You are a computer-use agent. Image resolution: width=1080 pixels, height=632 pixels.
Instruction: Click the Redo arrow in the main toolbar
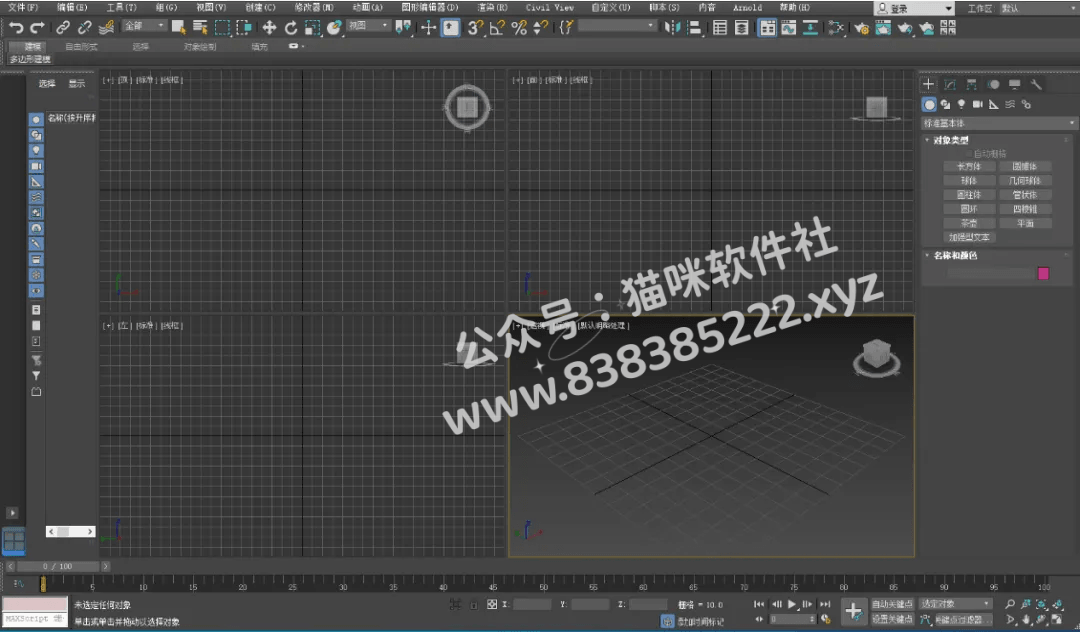pos(37,28)
